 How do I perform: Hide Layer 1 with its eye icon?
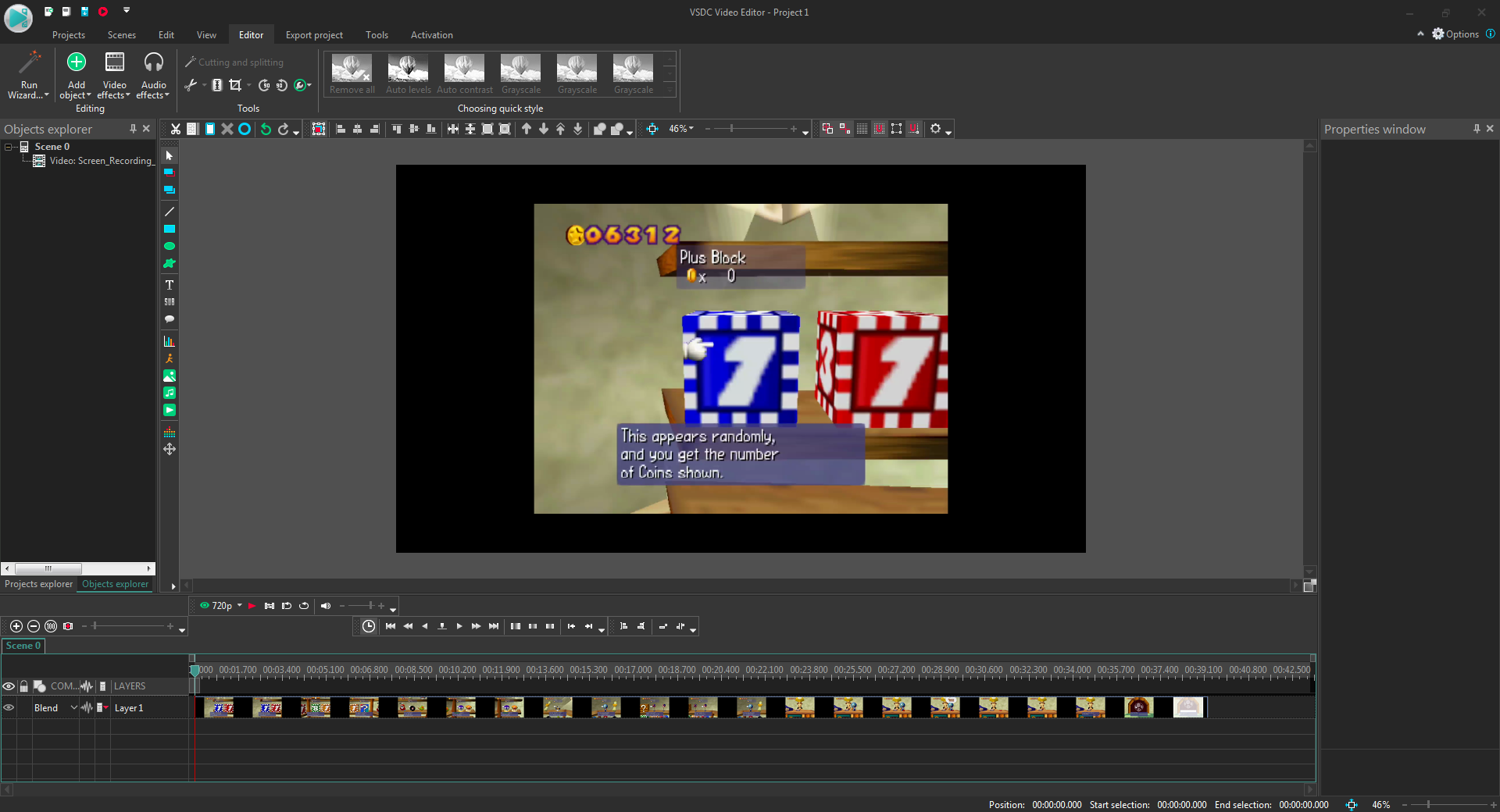tap(9, 707)
